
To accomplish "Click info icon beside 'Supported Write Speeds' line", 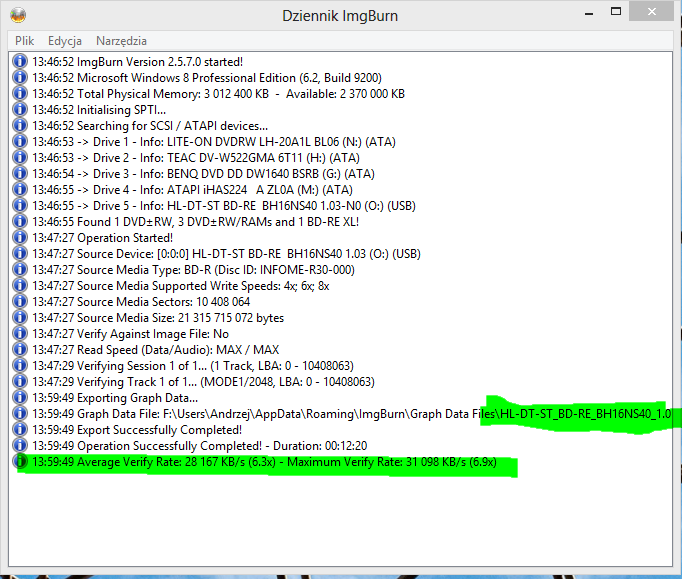I will 20,285.
